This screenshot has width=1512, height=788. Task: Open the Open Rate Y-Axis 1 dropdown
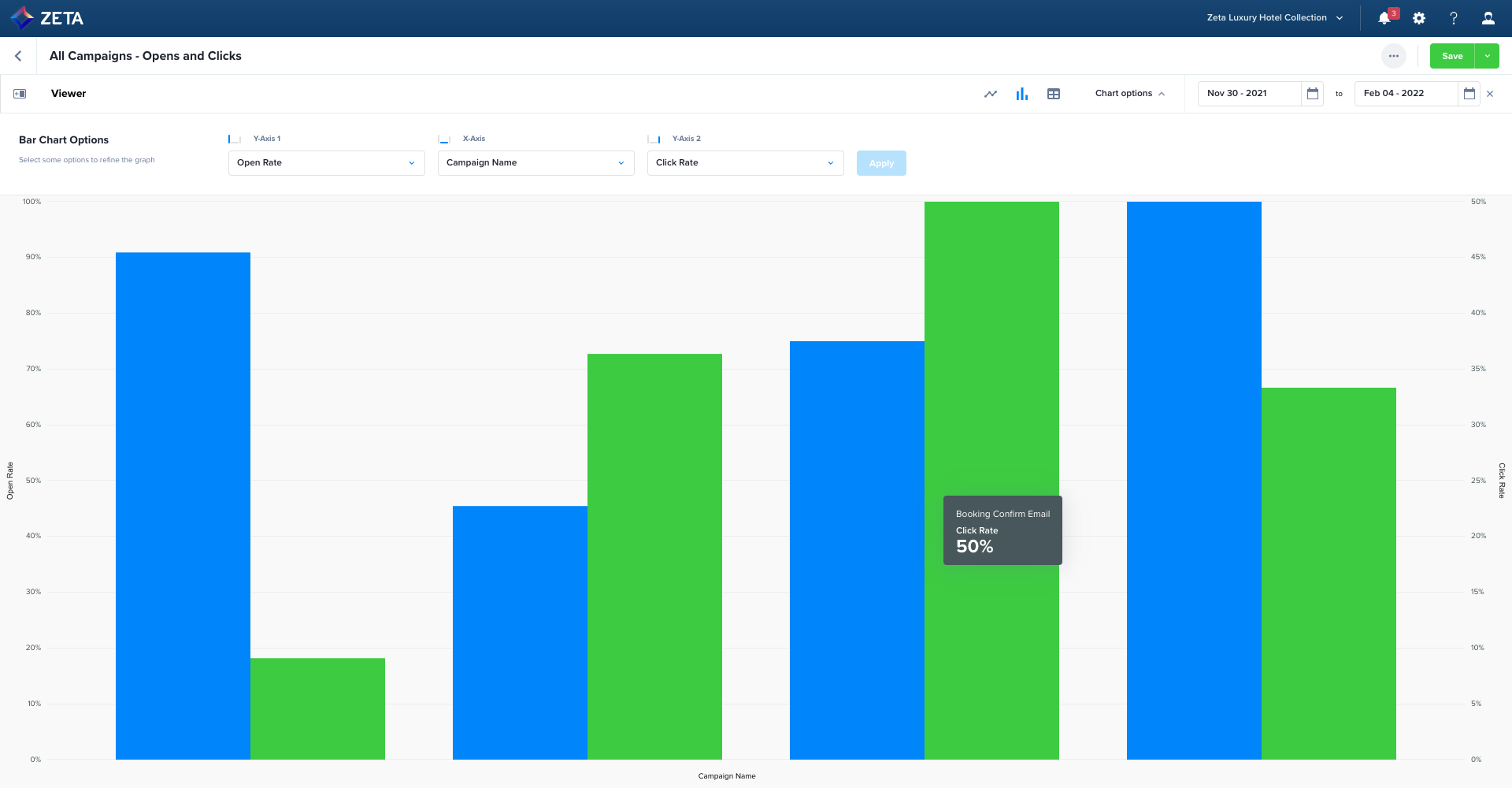pos(327,163)
